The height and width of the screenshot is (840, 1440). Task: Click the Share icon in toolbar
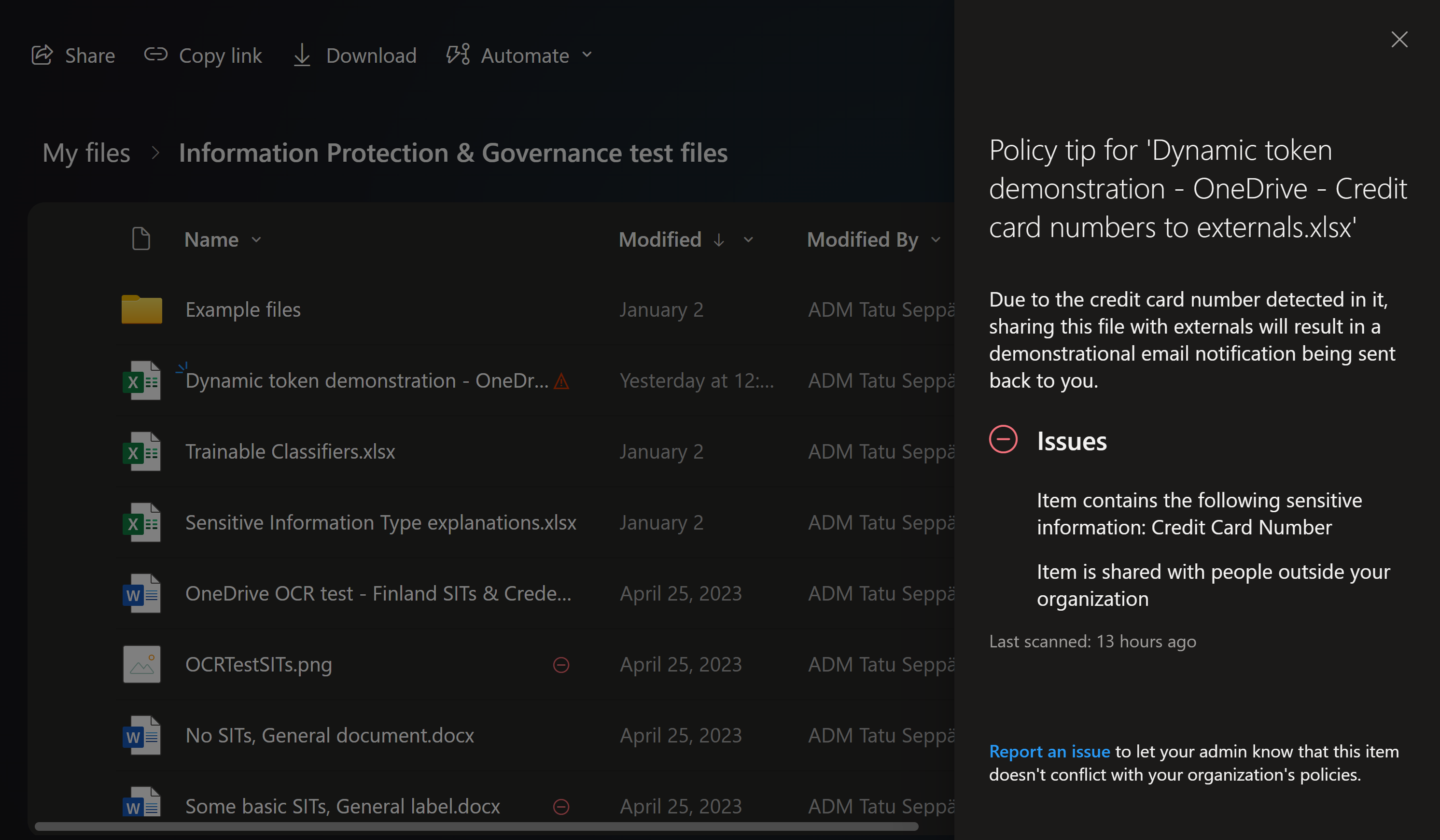(42, 56)
